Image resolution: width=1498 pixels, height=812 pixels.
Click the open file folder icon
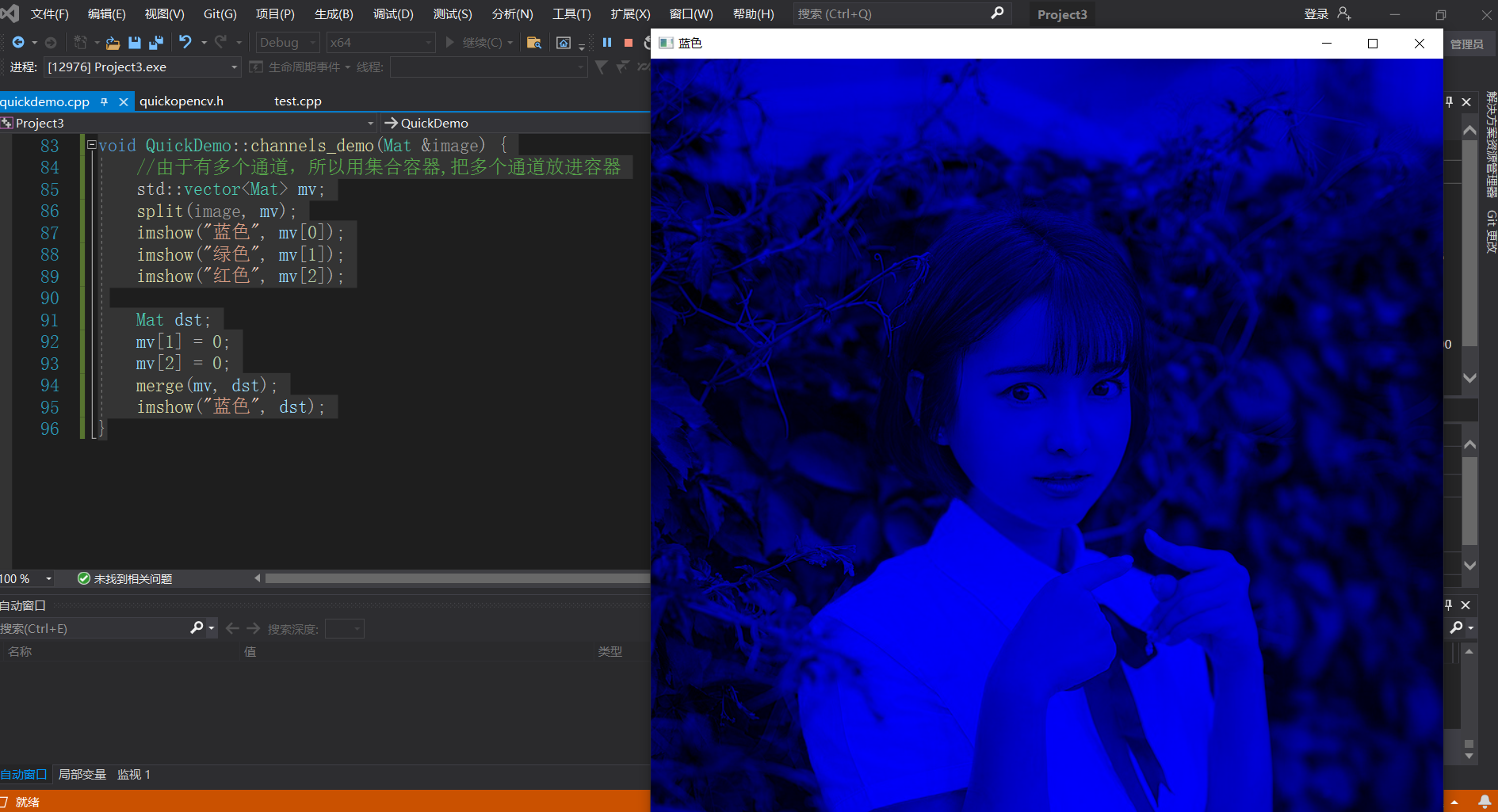[x=113, y=43]
